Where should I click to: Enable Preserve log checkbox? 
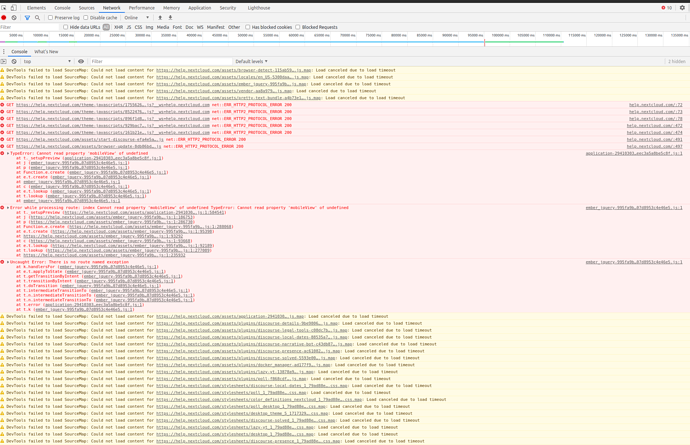pyautogui.click(x=51, y=18)
